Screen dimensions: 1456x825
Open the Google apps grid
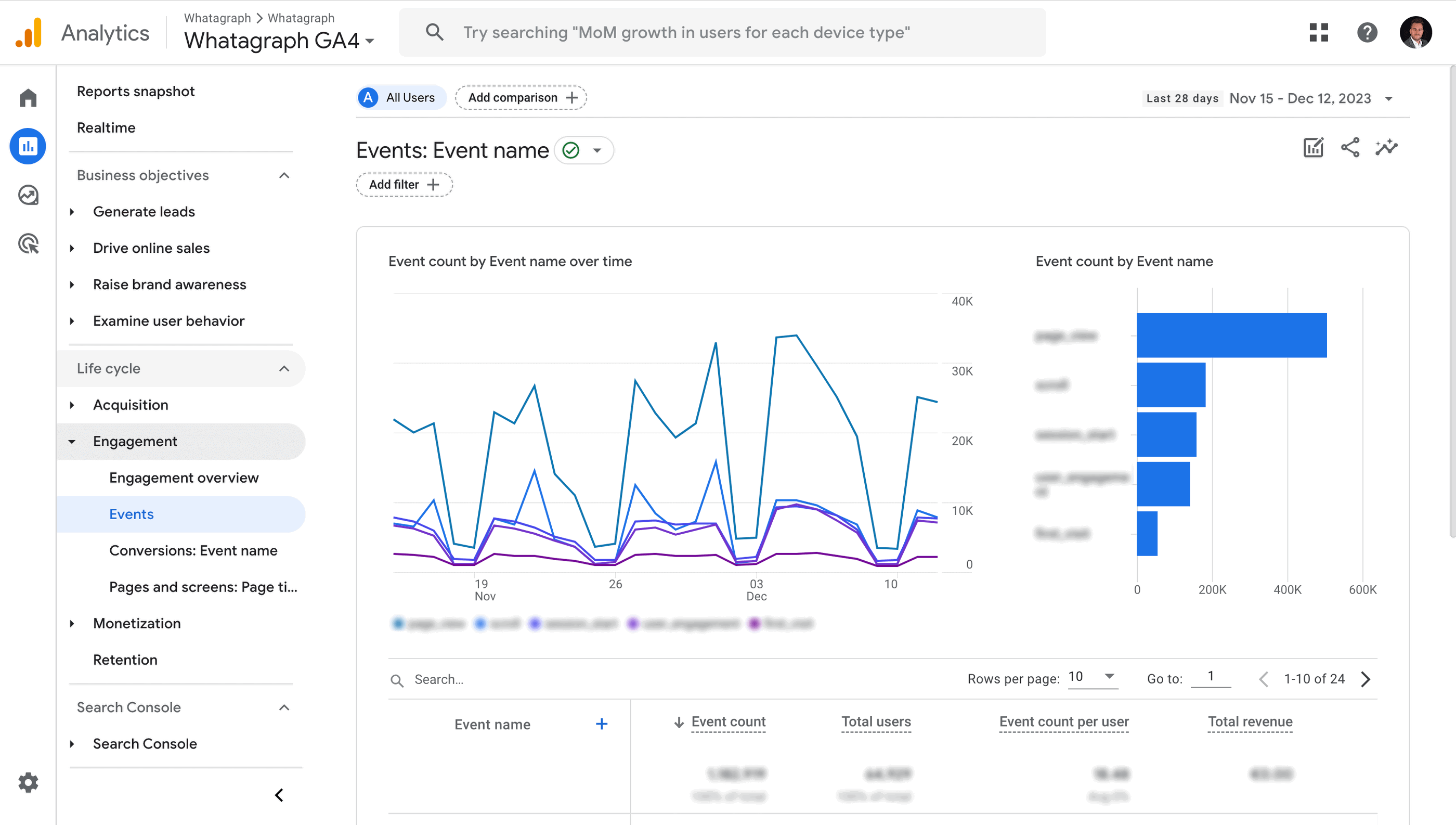click(1319, 32)
